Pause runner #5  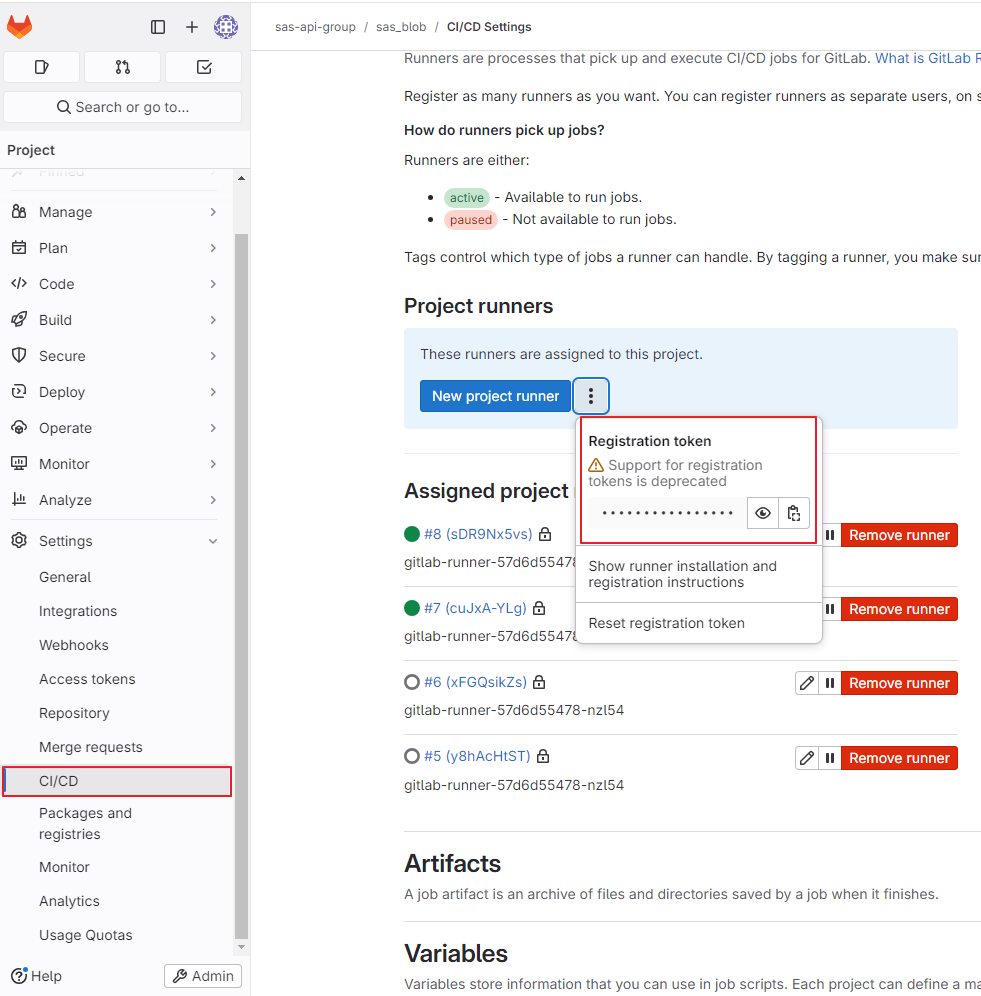[830, 758]
